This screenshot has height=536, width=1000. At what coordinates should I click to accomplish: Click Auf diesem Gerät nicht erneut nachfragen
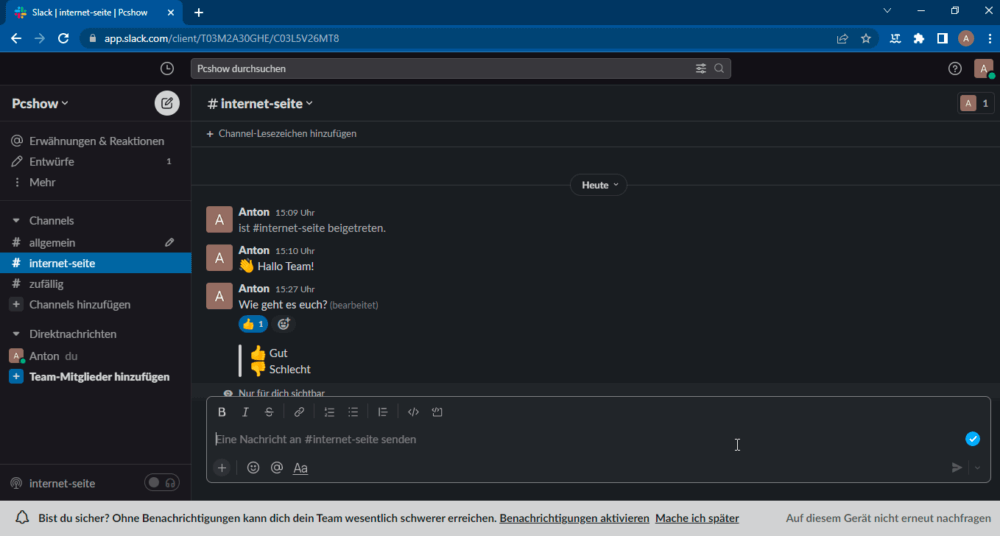(x=888, y=518)
